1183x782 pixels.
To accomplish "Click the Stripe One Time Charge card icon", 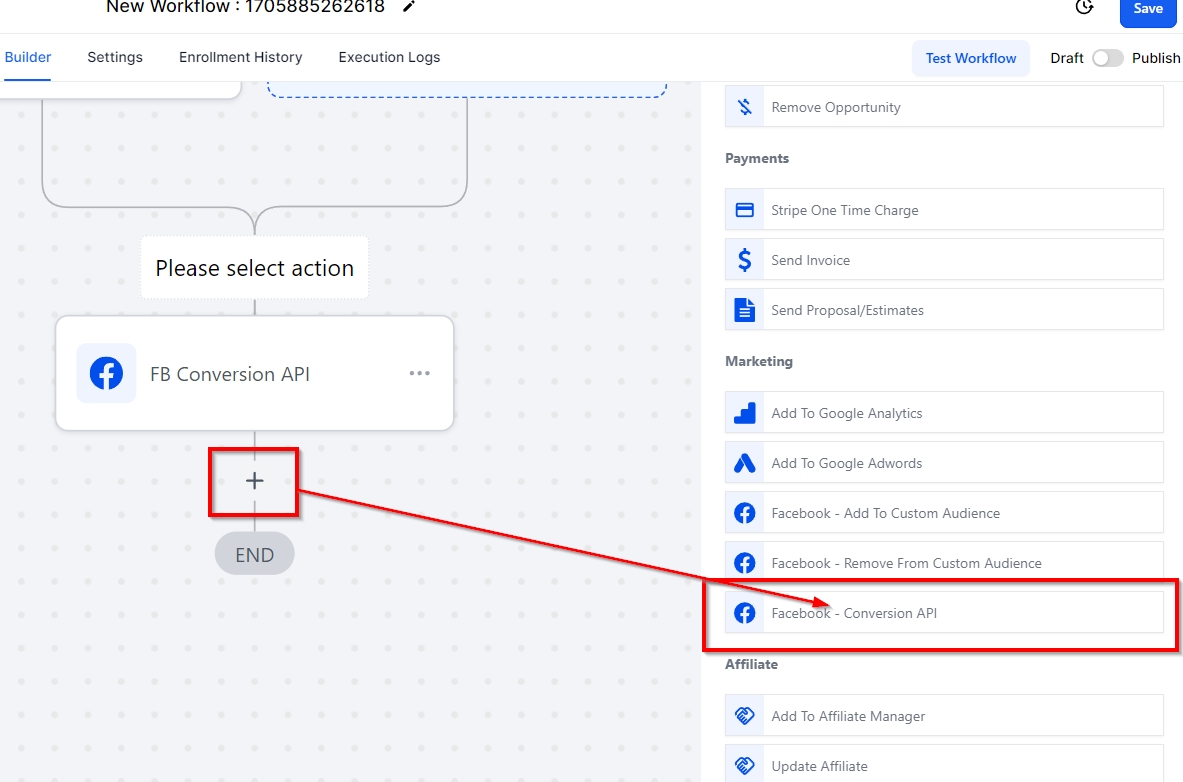I will pyautogui.click(x=745, y=210).
